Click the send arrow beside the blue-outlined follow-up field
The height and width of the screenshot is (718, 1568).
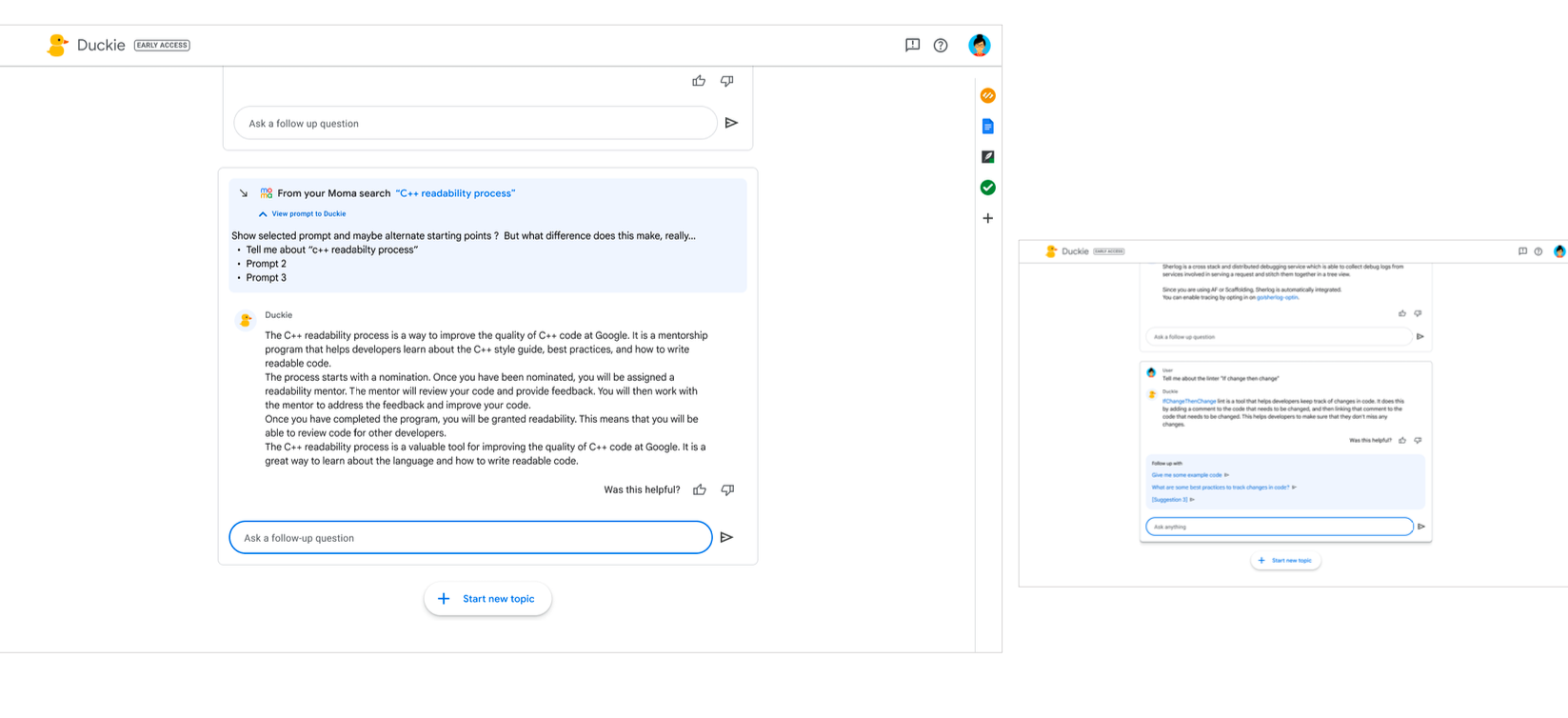(x=726, y=538)
